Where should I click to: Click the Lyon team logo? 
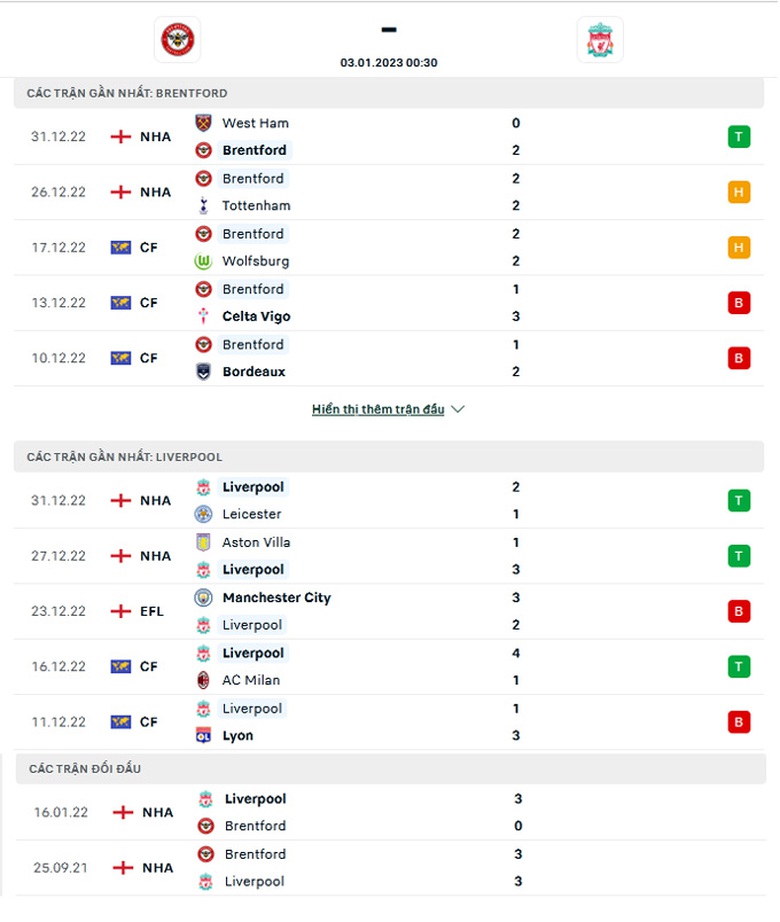click(203, 735)
